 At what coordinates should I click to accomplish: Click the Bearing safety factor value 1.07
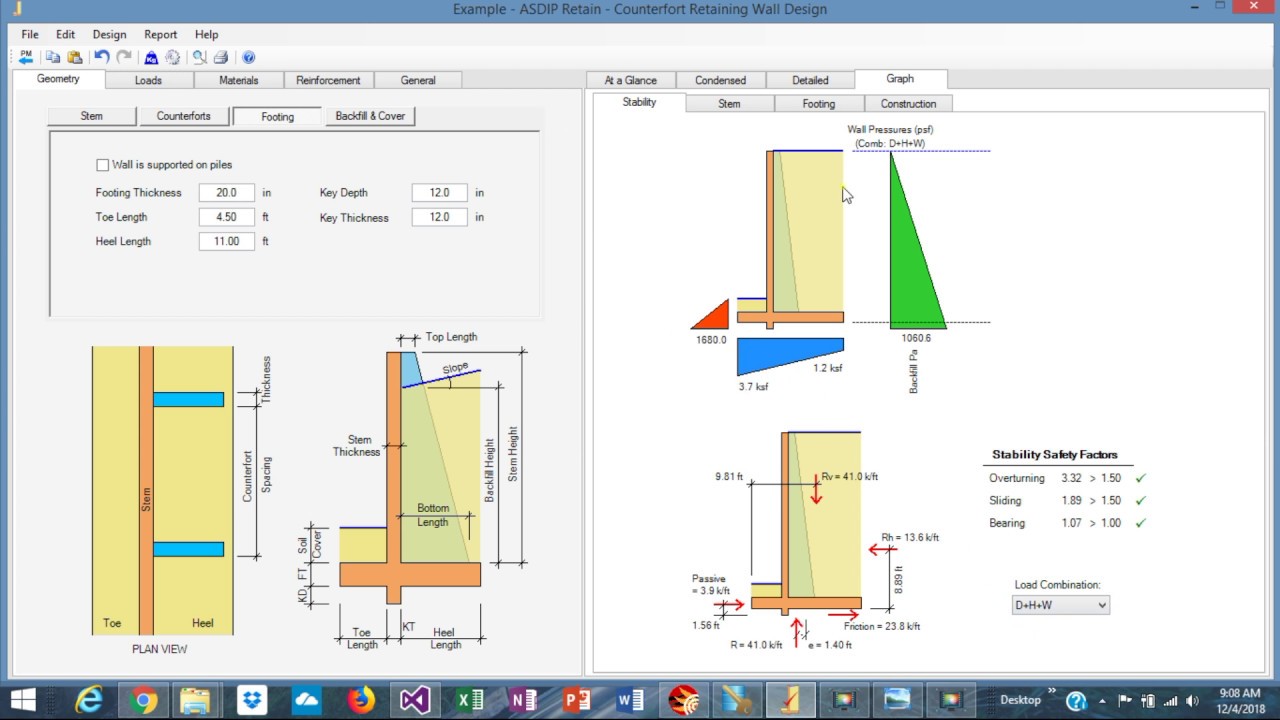tap(1071, 523)
